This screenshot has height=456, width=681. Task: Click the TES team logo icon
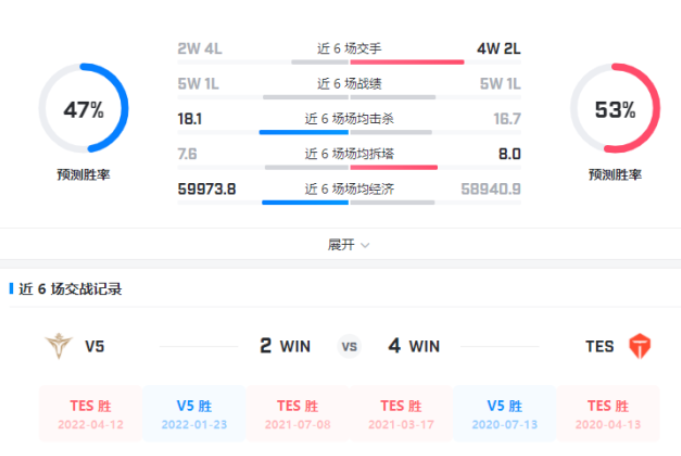pos(640,346)
